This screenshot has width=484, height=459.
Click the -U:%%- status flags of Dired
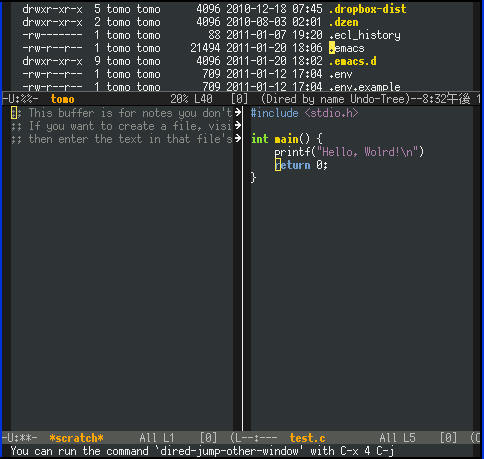(20, 99)
